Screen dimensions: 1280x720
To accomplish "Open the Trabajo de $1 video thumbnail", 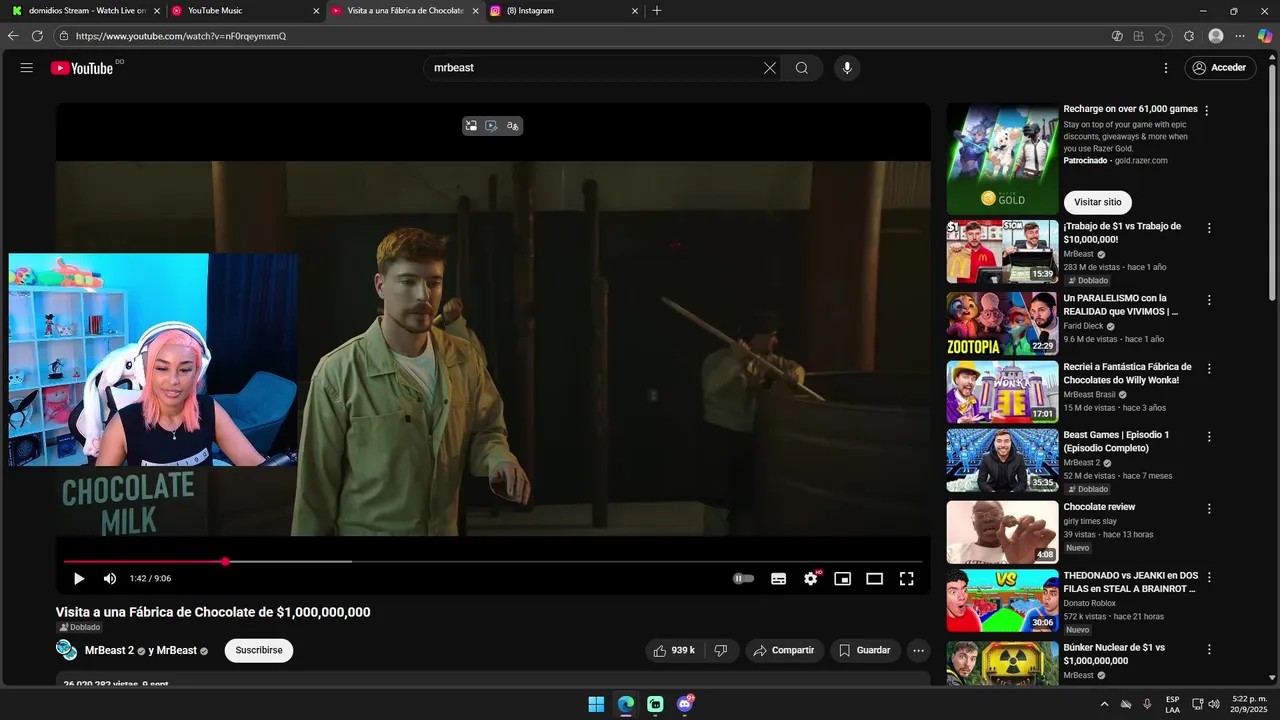I will tap(1002, 252).
